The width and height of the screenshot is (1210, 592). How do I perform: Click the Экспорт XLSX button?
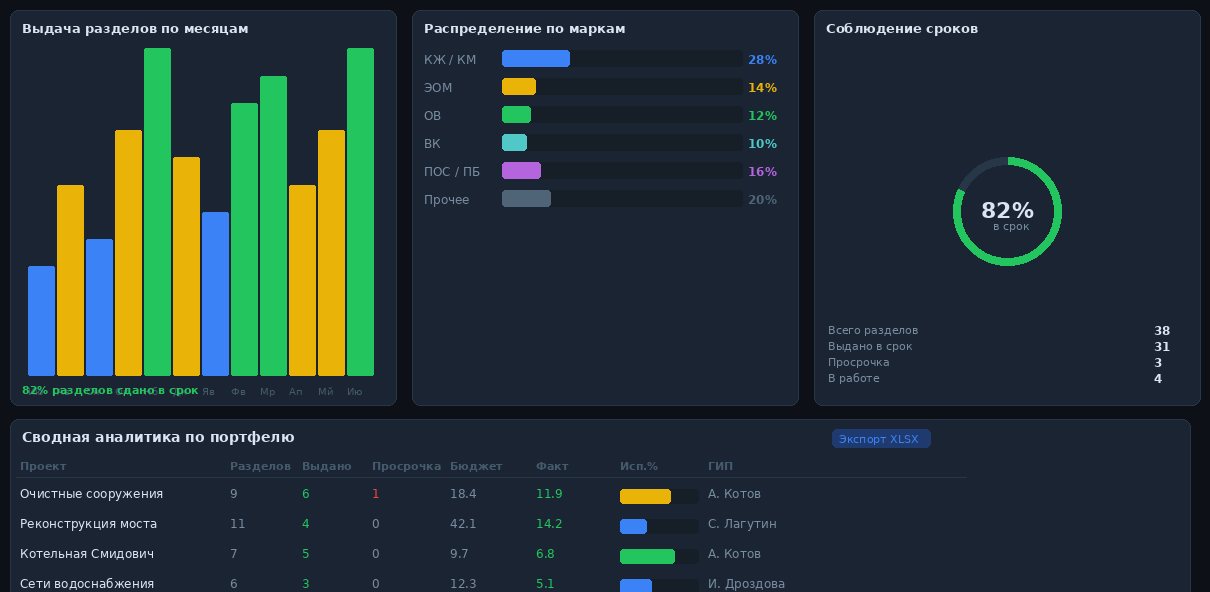click(881, 439)
